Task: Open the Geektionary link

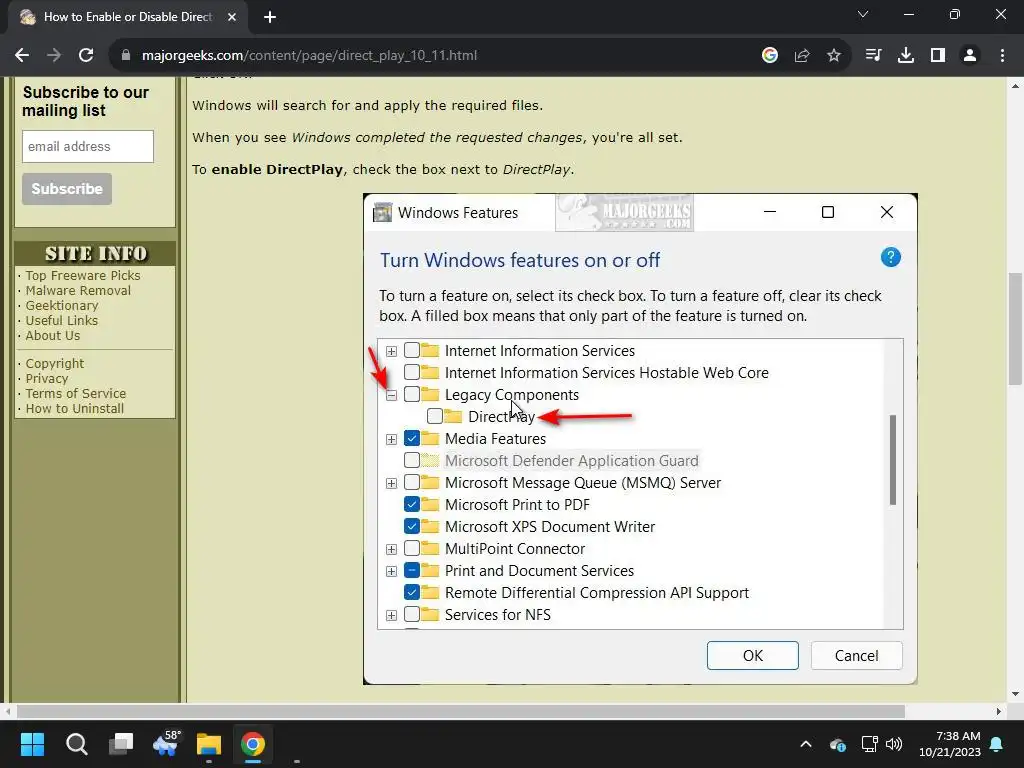Action: click(62, 306)
